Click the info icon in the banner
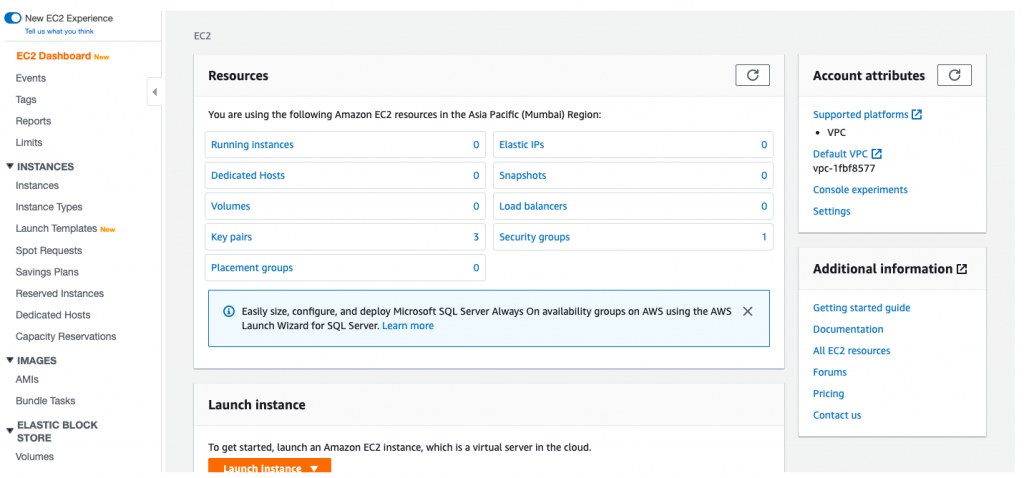The height and width of the screenshot is (478, 1024). 228,312
